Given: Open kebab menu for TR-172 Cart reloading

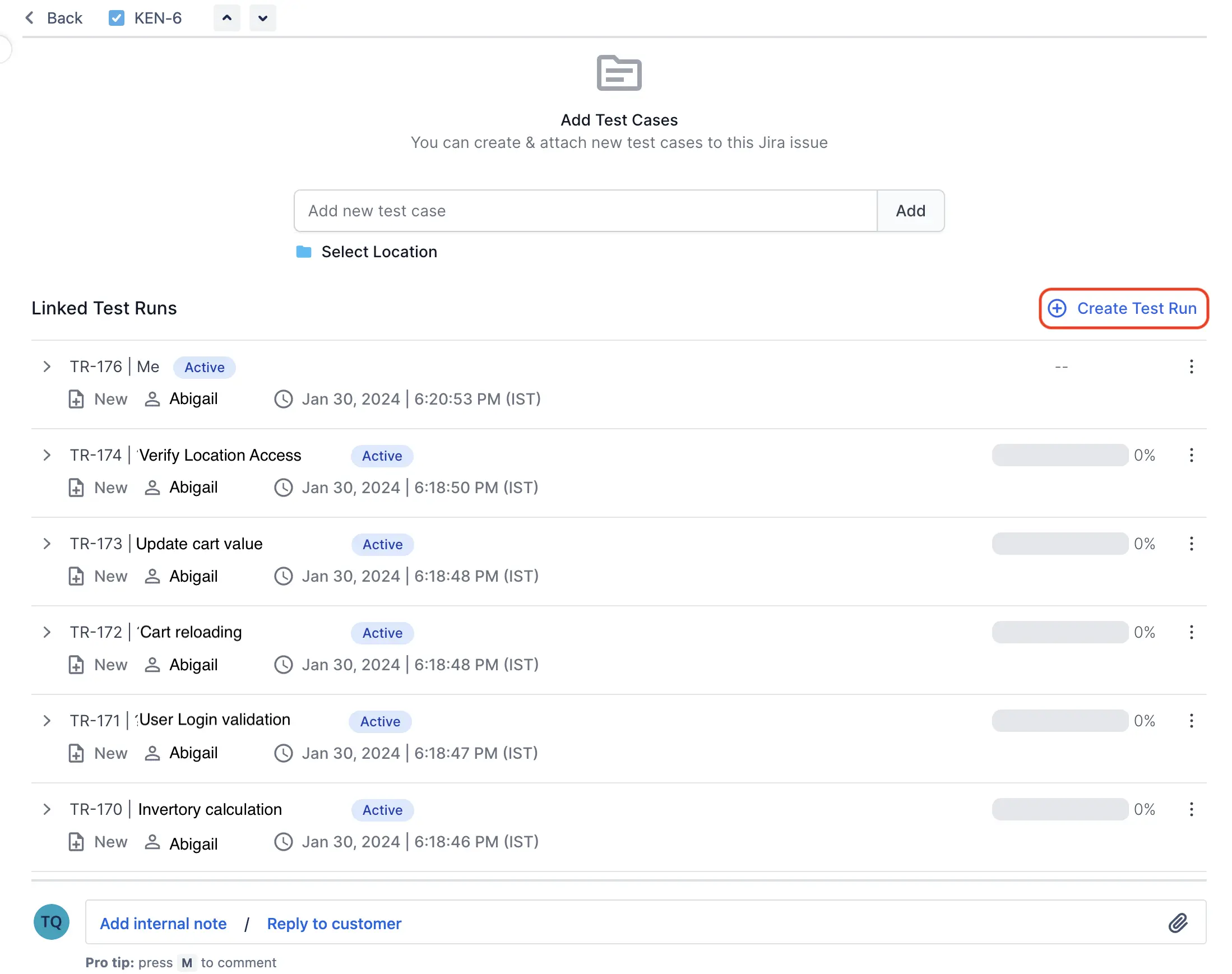Looking at the screenshot, I should [1191, 632].
